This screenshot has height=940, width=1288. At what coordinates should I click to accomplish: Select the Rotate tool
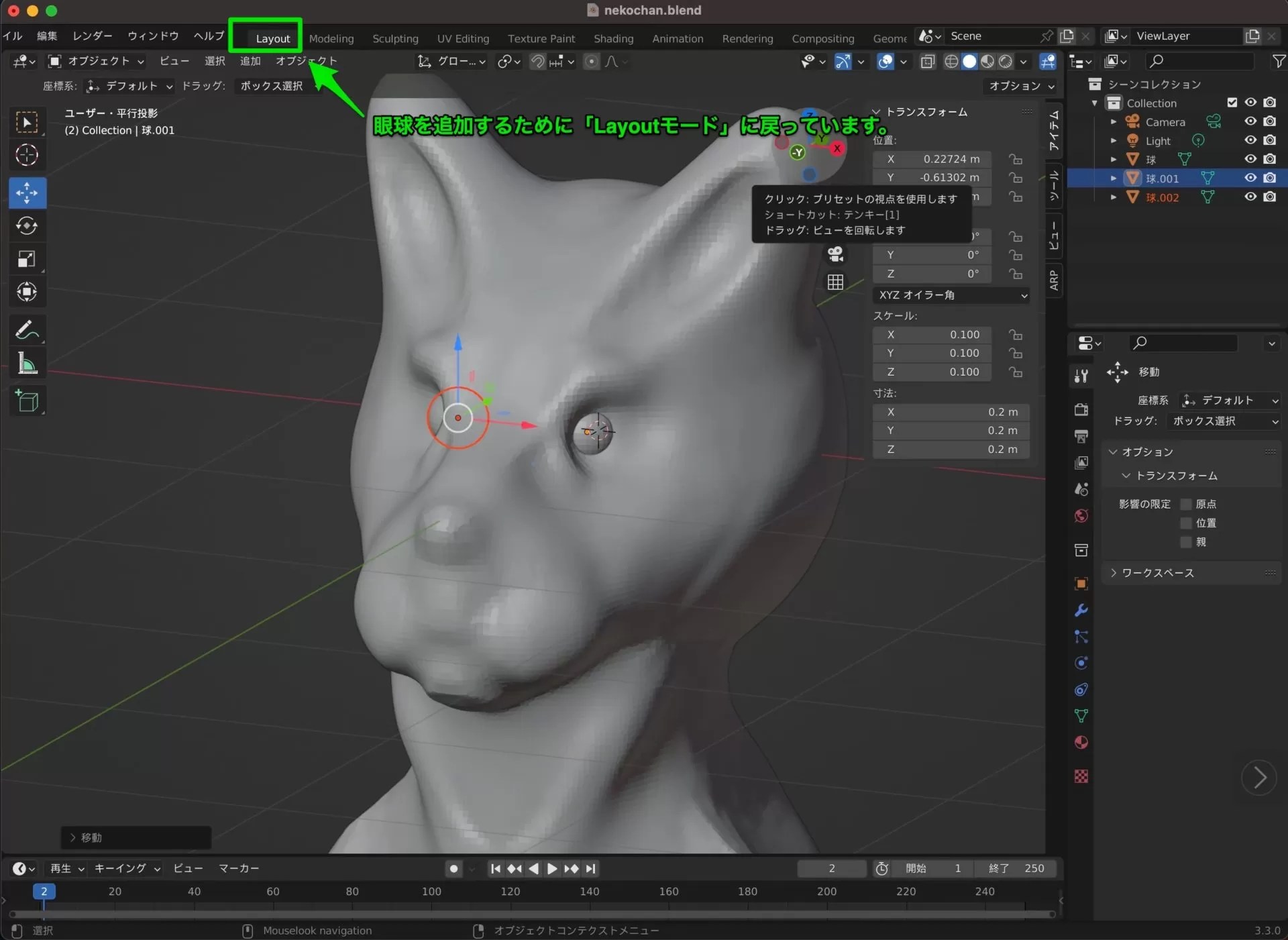[27, 226]
